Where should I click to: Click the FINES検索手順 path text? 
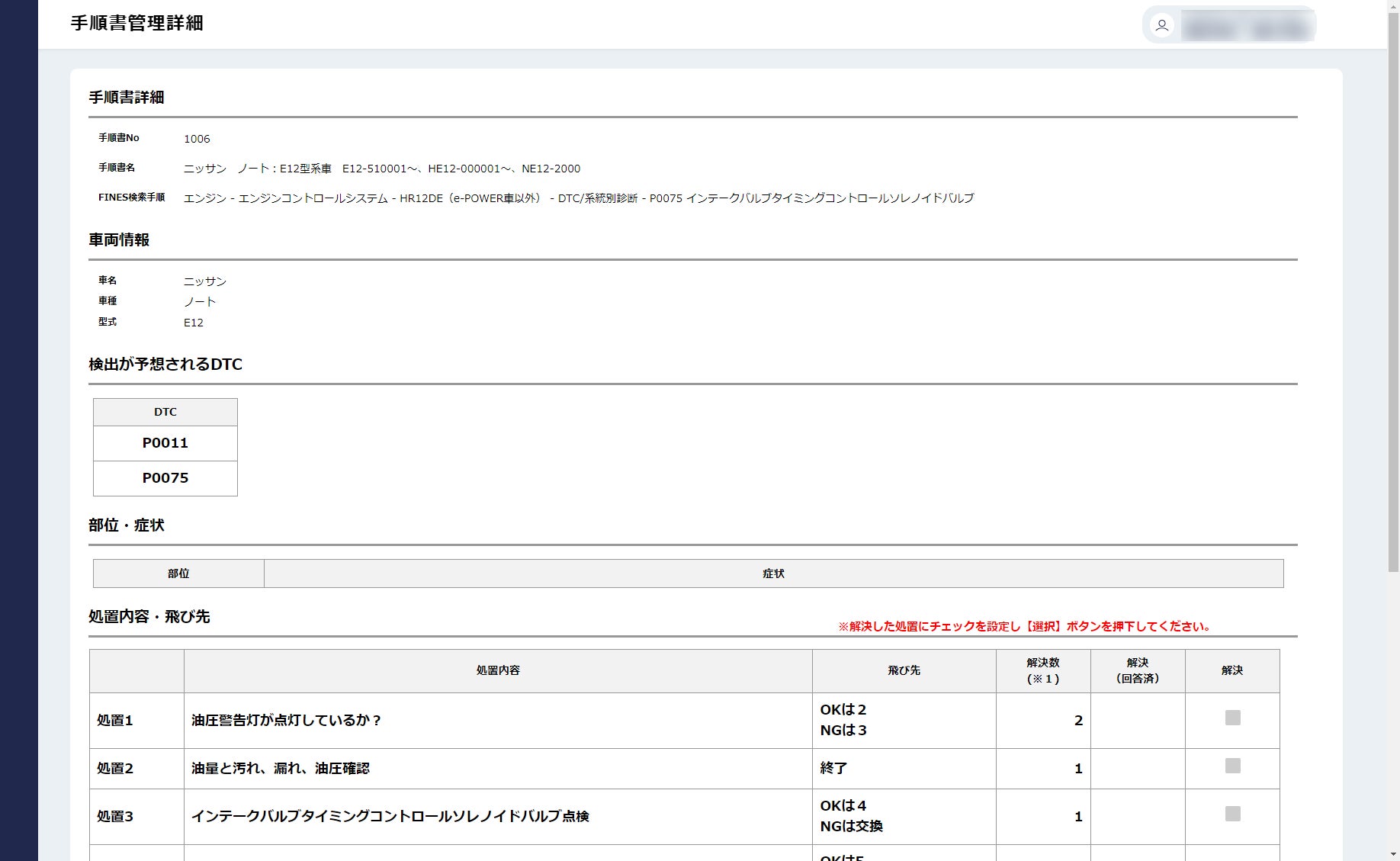coord(579,198)
